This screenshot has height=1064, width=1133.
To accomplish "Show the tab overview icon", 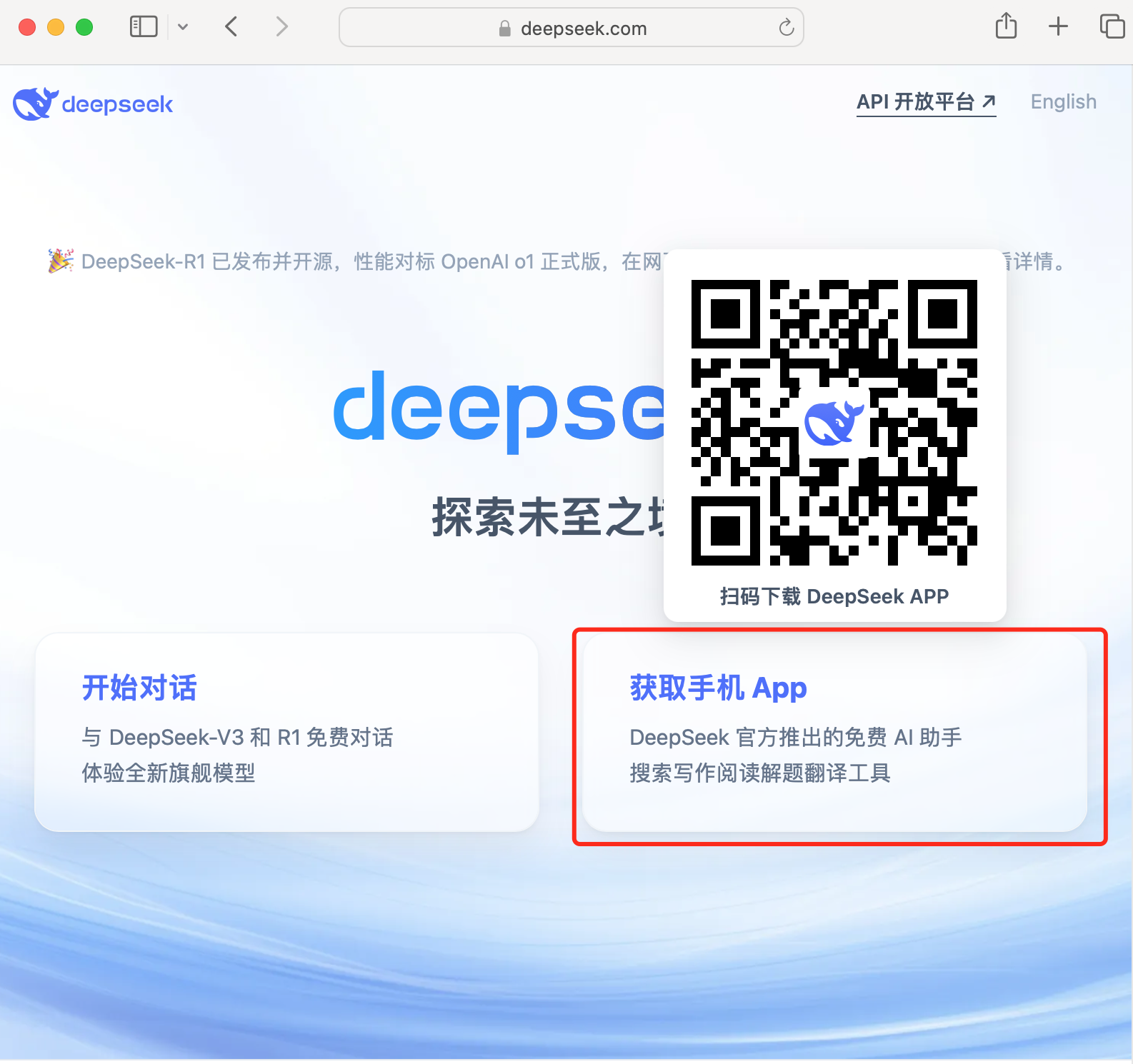I will (1112, 26).
